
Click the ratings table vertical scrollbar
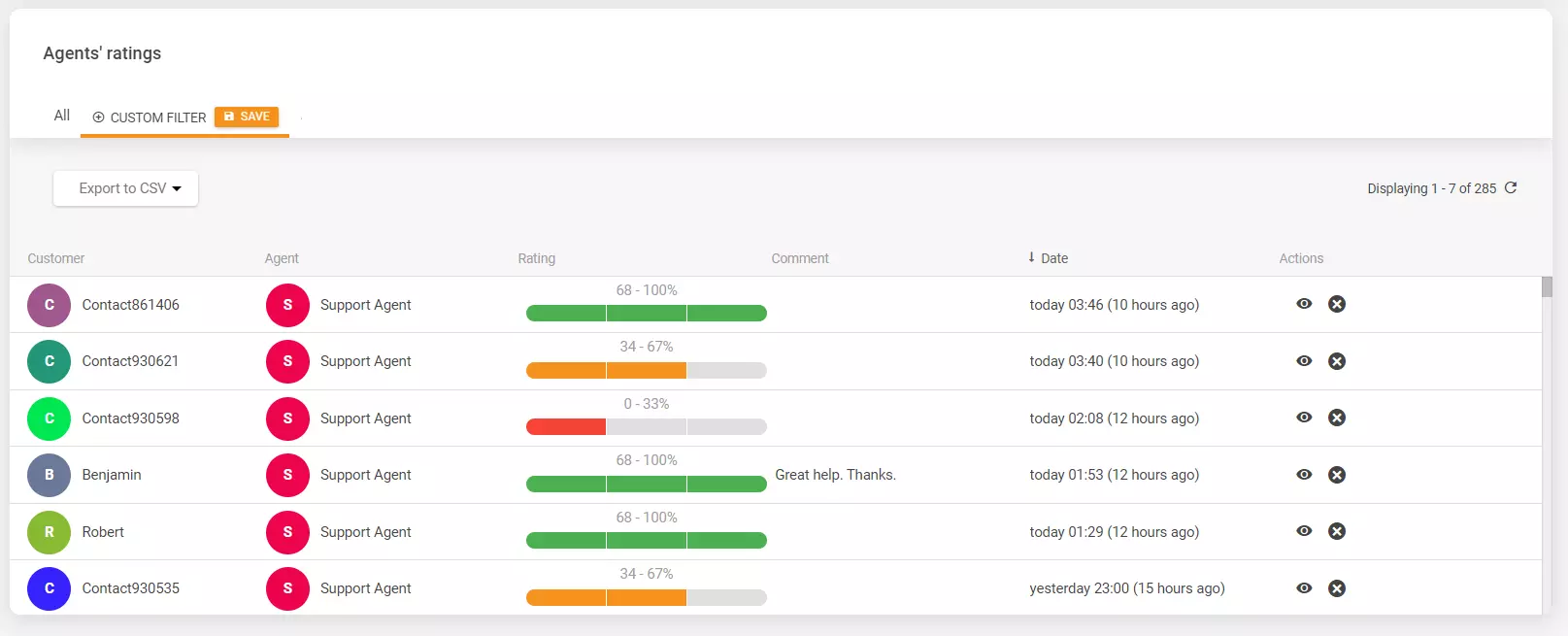[1547, 287]
